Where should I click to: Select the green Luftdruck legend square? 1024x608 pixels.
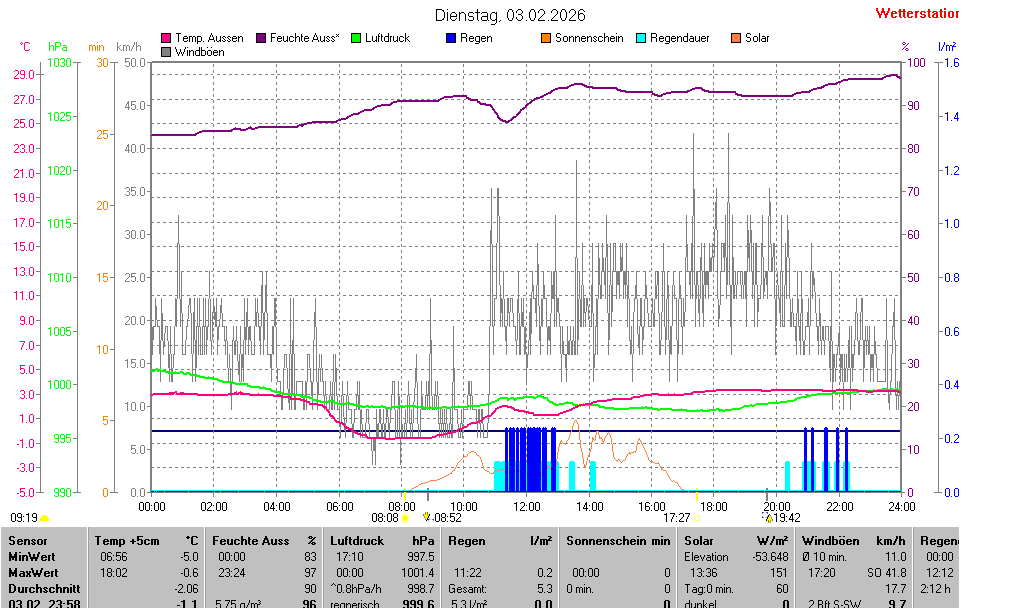[x=356, y=38]
